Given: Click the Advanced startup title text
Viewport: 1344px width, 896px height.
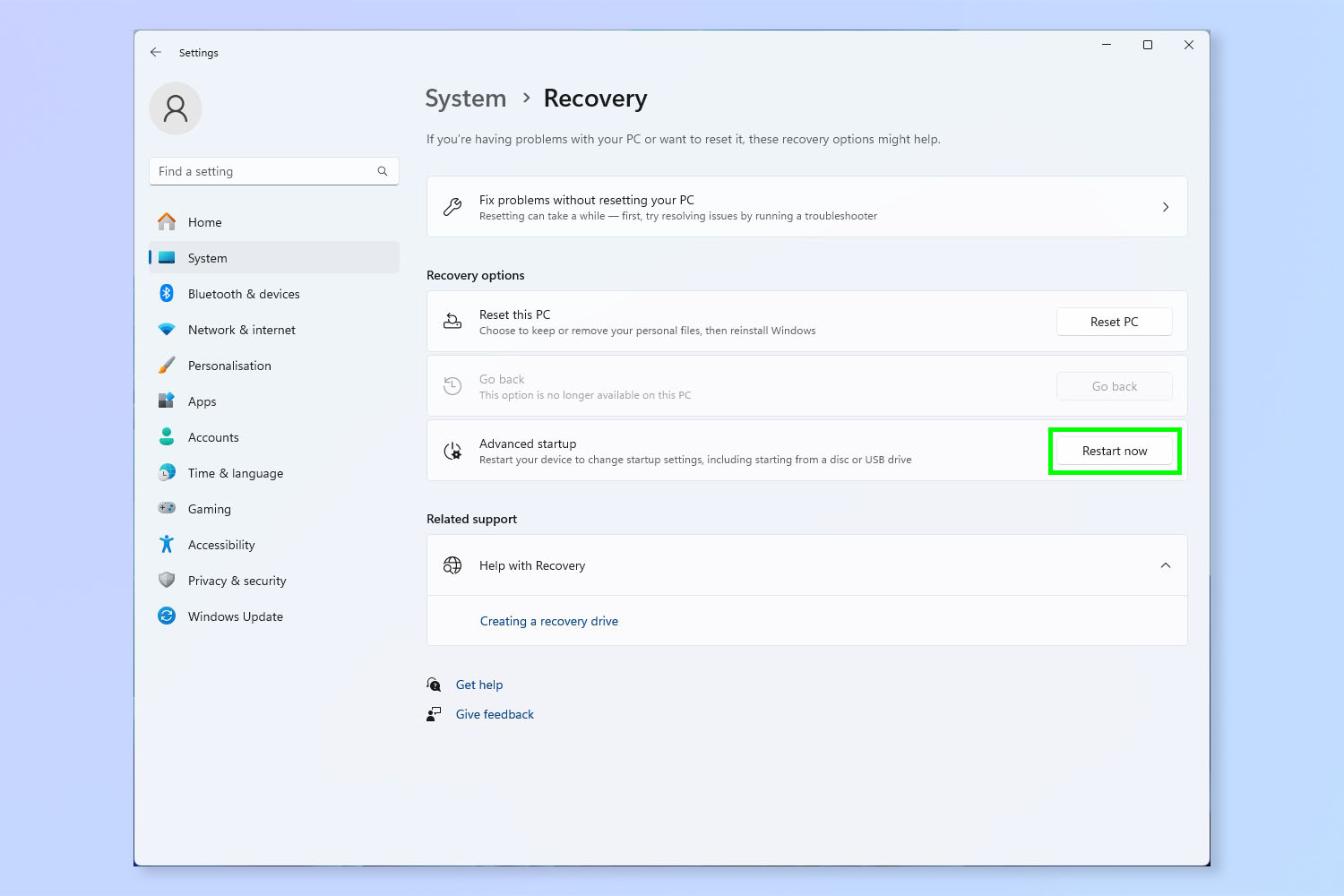Looking at the screenshot, I should pos(528,444).
